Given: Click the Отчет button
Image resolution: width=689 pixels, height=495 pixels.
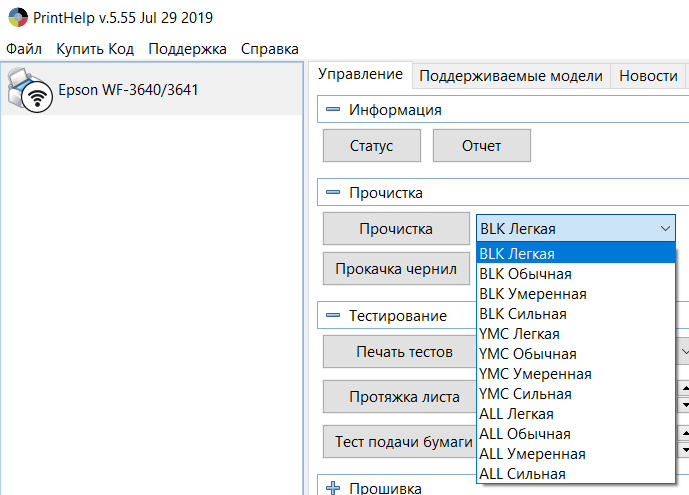Looking at the screenshot, I should pos(481,146).
